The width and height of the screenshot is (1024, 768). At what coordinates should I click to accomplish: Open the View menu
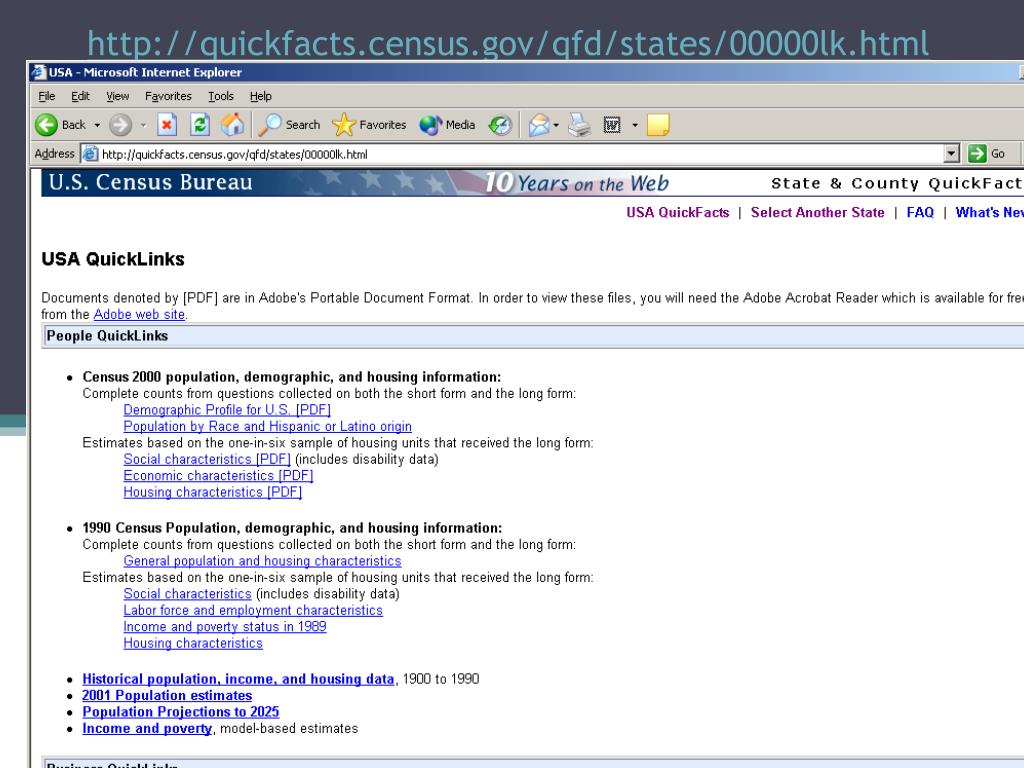click(x=118, y=96)
